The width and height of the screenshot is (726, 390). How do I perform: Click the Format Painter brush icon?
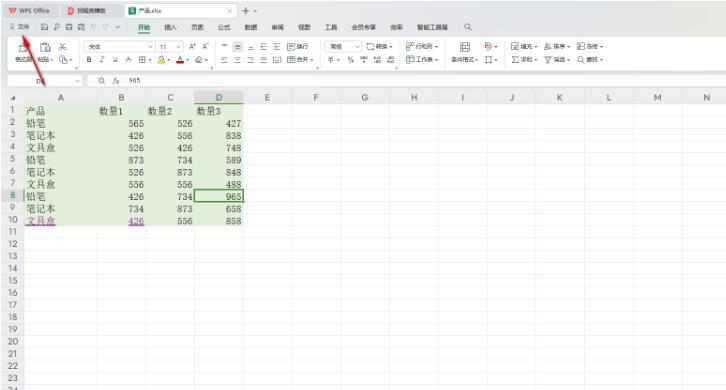click(x=22, y=47)
